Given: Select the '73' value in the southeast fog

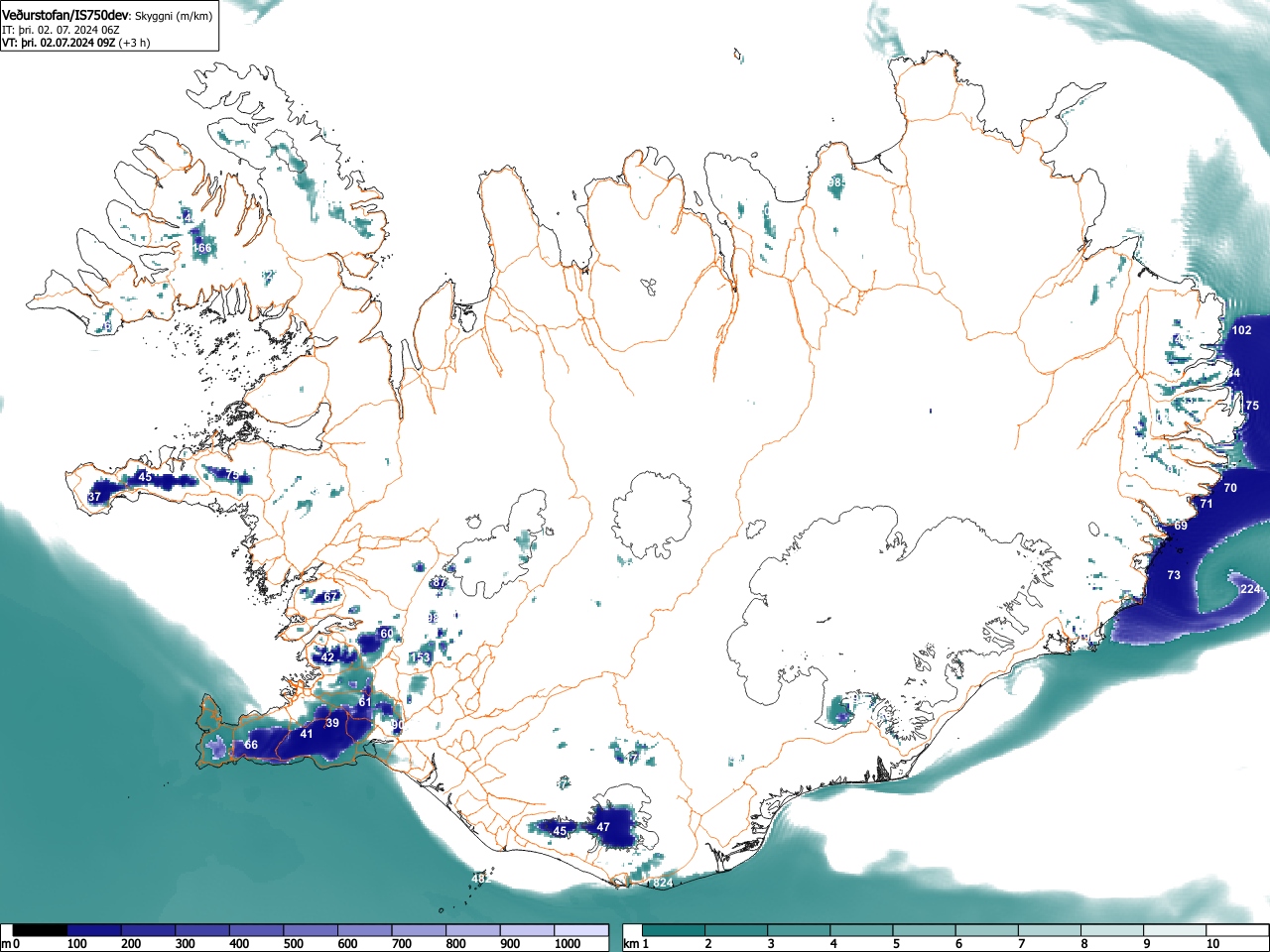Looking at the screenshot, I should point(1174,575).
